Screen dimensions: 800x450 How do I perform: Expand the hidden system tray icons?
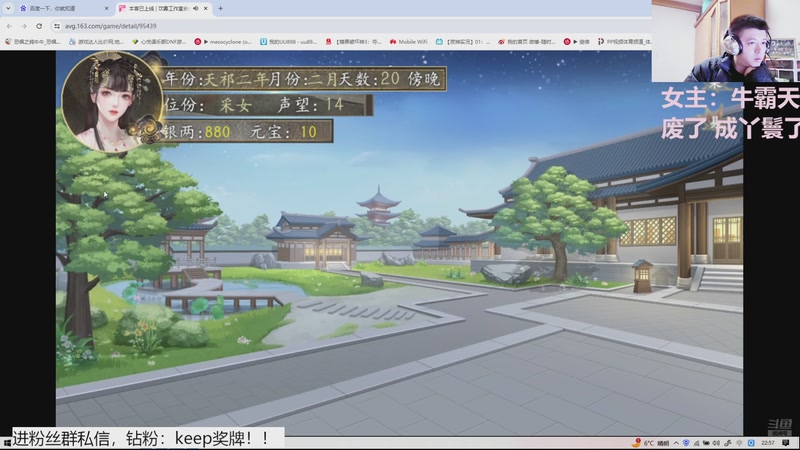[x=676, y=443]
